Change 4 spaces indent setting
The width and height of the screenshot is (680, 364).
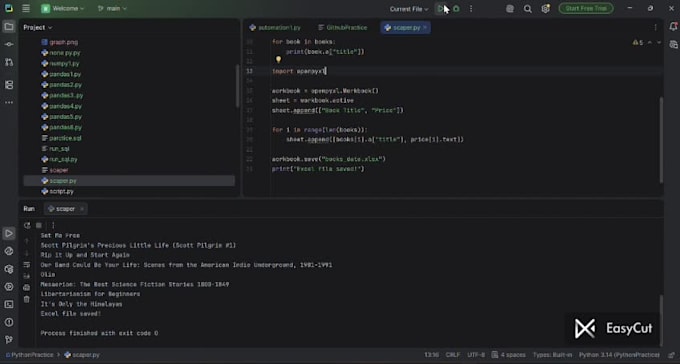[509, 355]
